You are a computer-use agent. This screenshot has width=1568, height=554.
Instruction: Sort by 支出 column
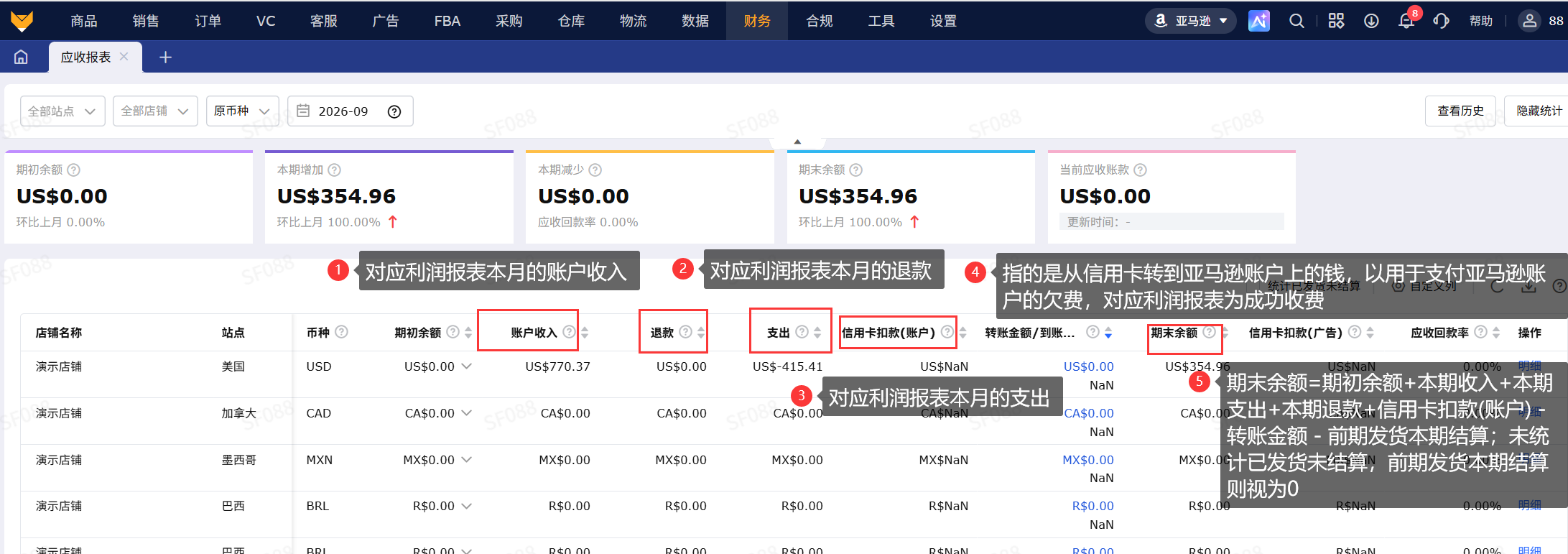point(817,333)
